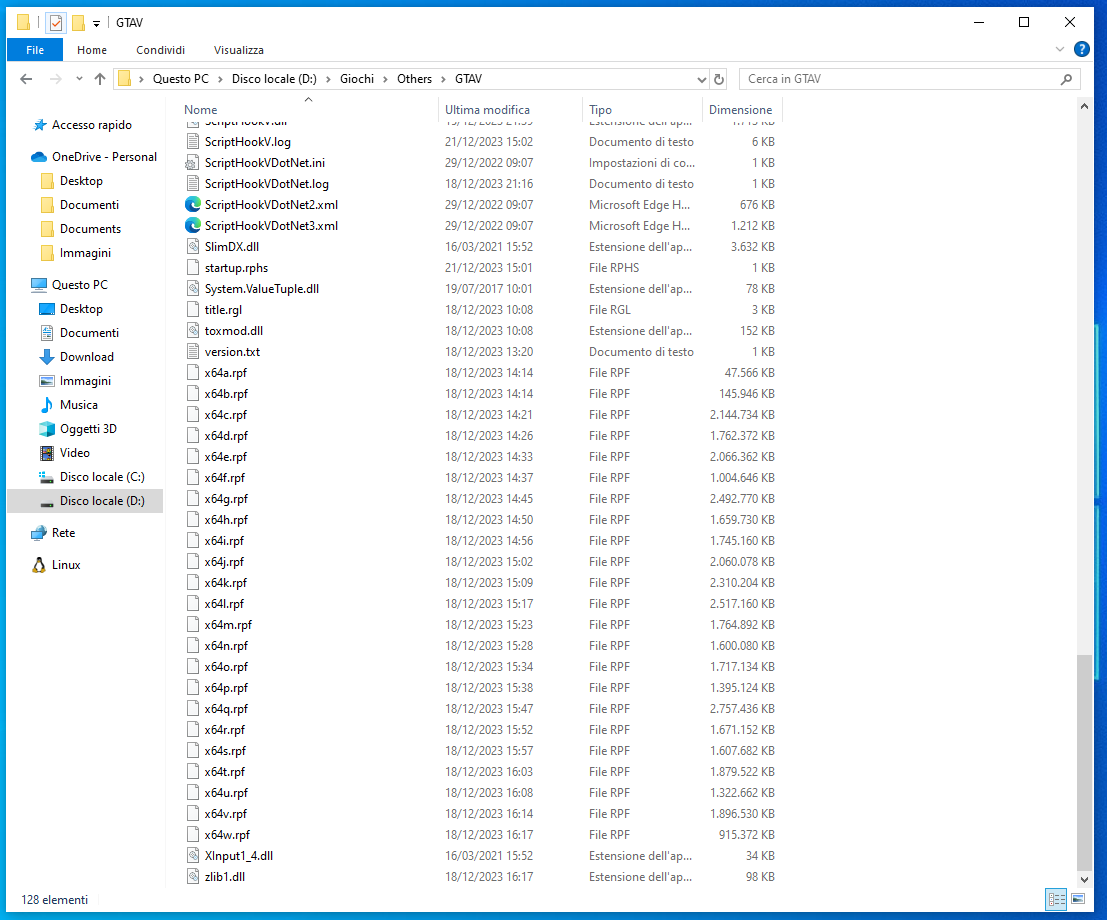Select the toxmod.dll file
Image resolution: width=1107 pixels, height=920 pixels.
[234, 330]
